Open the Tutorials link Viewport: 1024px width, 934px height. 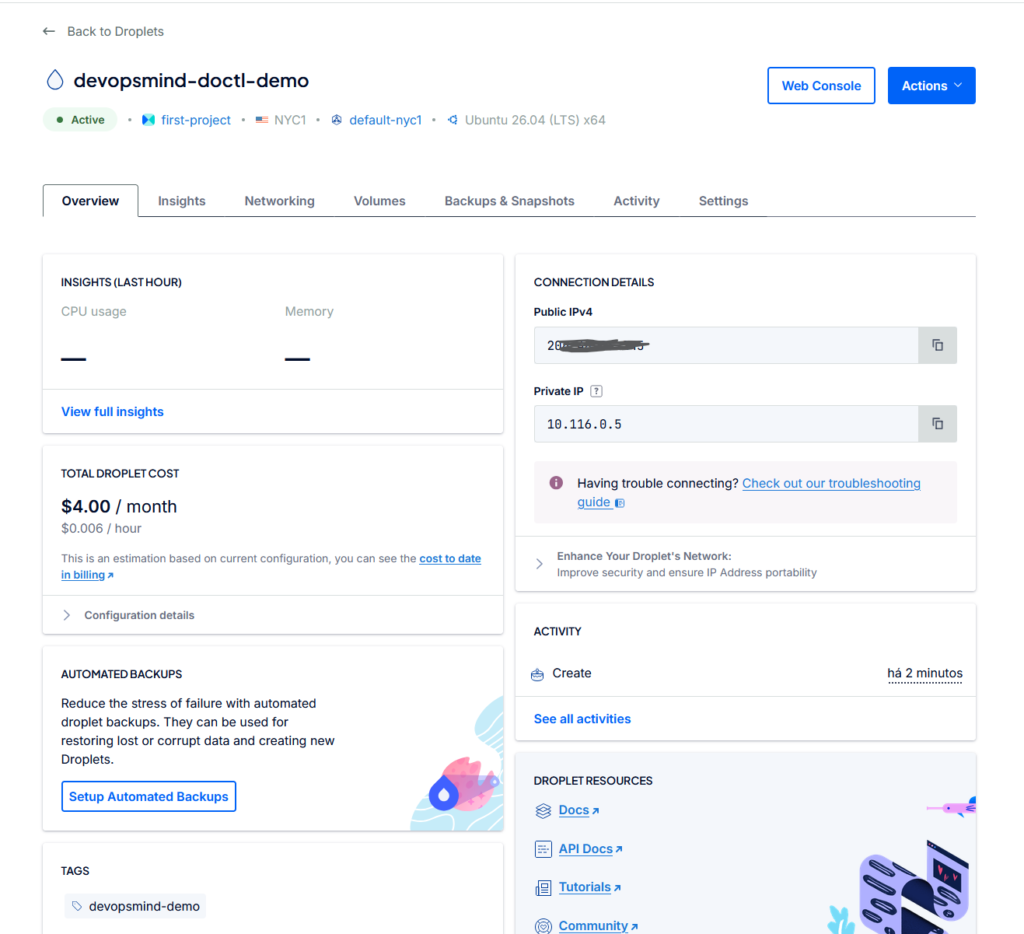[x=590, y=887]
